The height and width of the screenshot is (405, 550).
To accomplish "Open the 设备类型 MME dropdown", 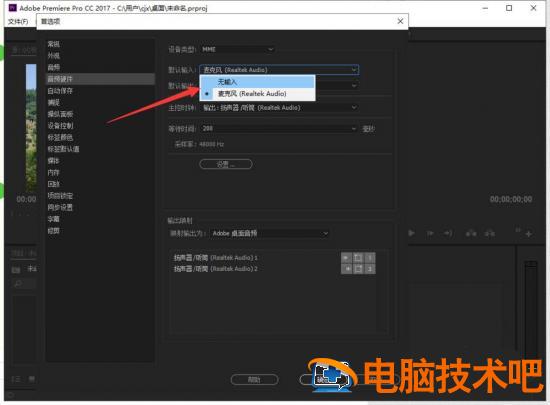I will coord(237,49).
